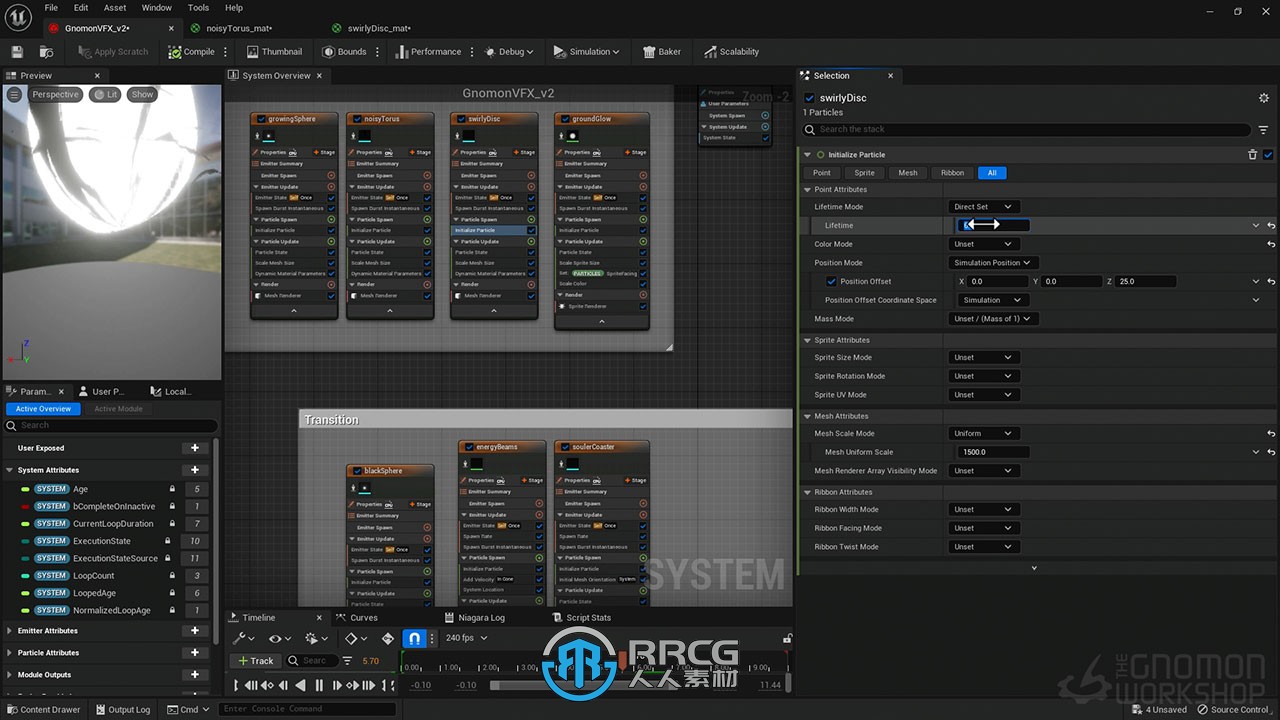Add a new User Exposed parameter

(195, 448)
